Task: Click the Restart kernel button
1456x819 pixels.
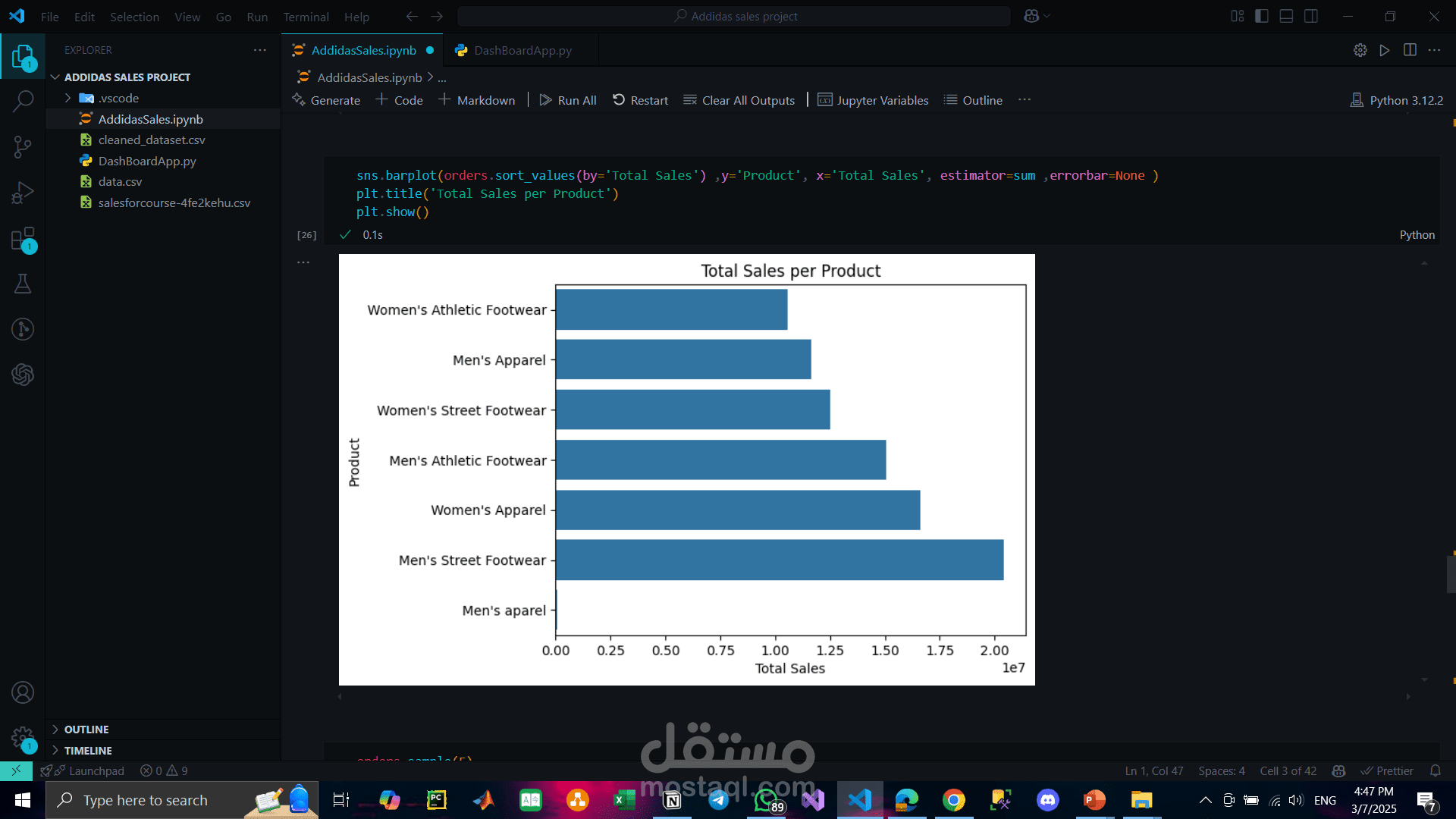Action: [641, 100]
